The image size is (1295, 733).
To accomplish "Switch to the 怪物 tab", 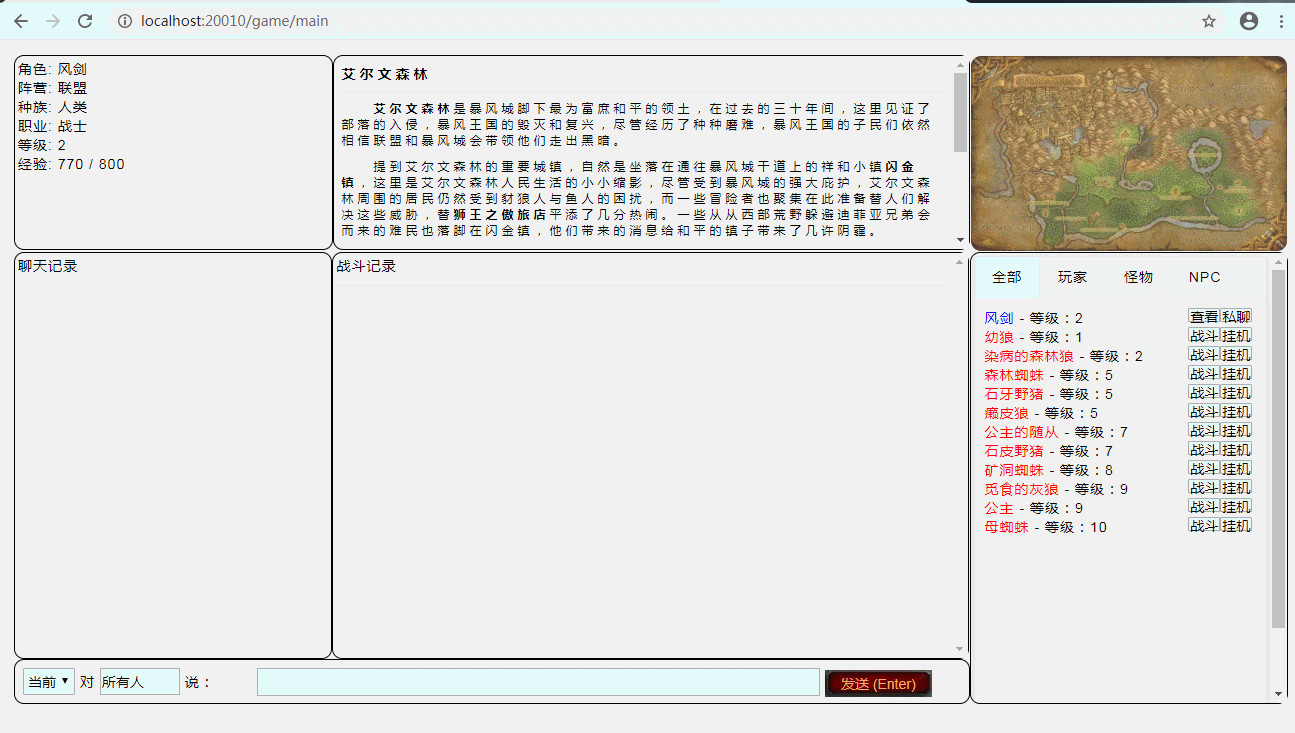I will 1138,278.
